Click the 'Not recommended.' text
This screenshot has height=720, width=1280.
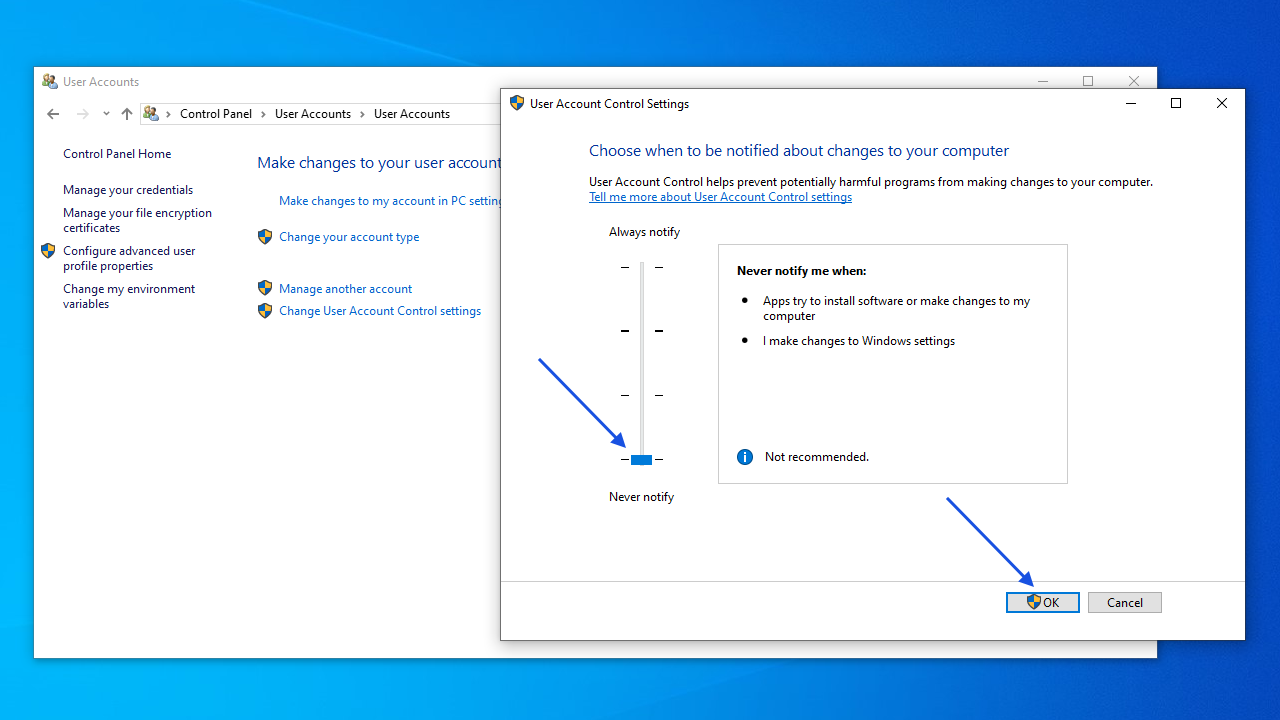click(x=817, y=457)
